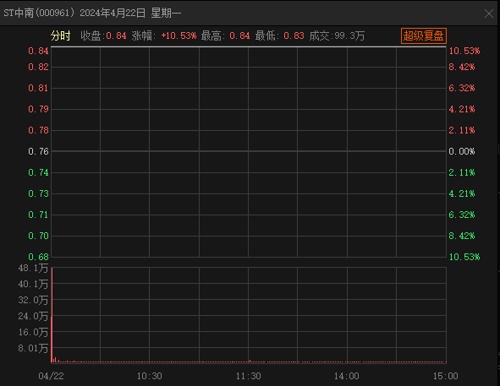Image resolution: width=500 pixels, height=386 pixels.
Task: Click the 48.1万 volume axis label
Action: tap(33, 268)
